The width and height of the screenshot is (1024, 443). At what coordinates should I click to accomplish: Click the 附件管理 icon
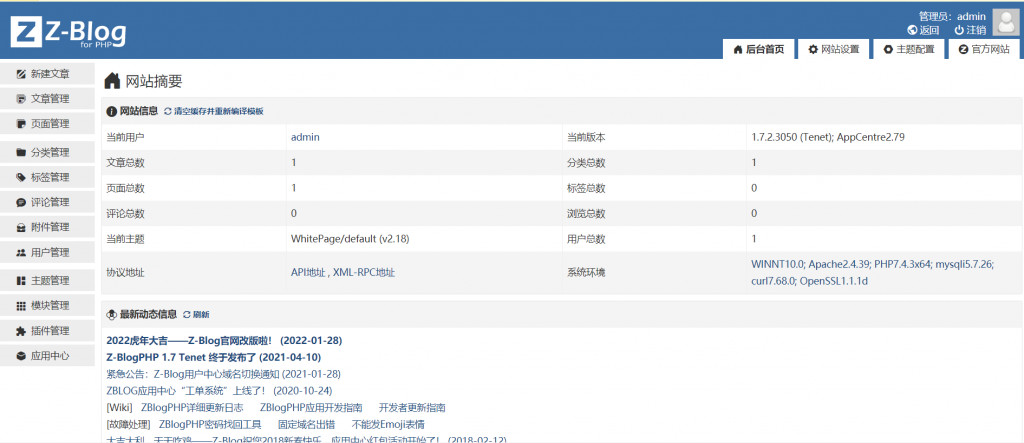point(21,227)
